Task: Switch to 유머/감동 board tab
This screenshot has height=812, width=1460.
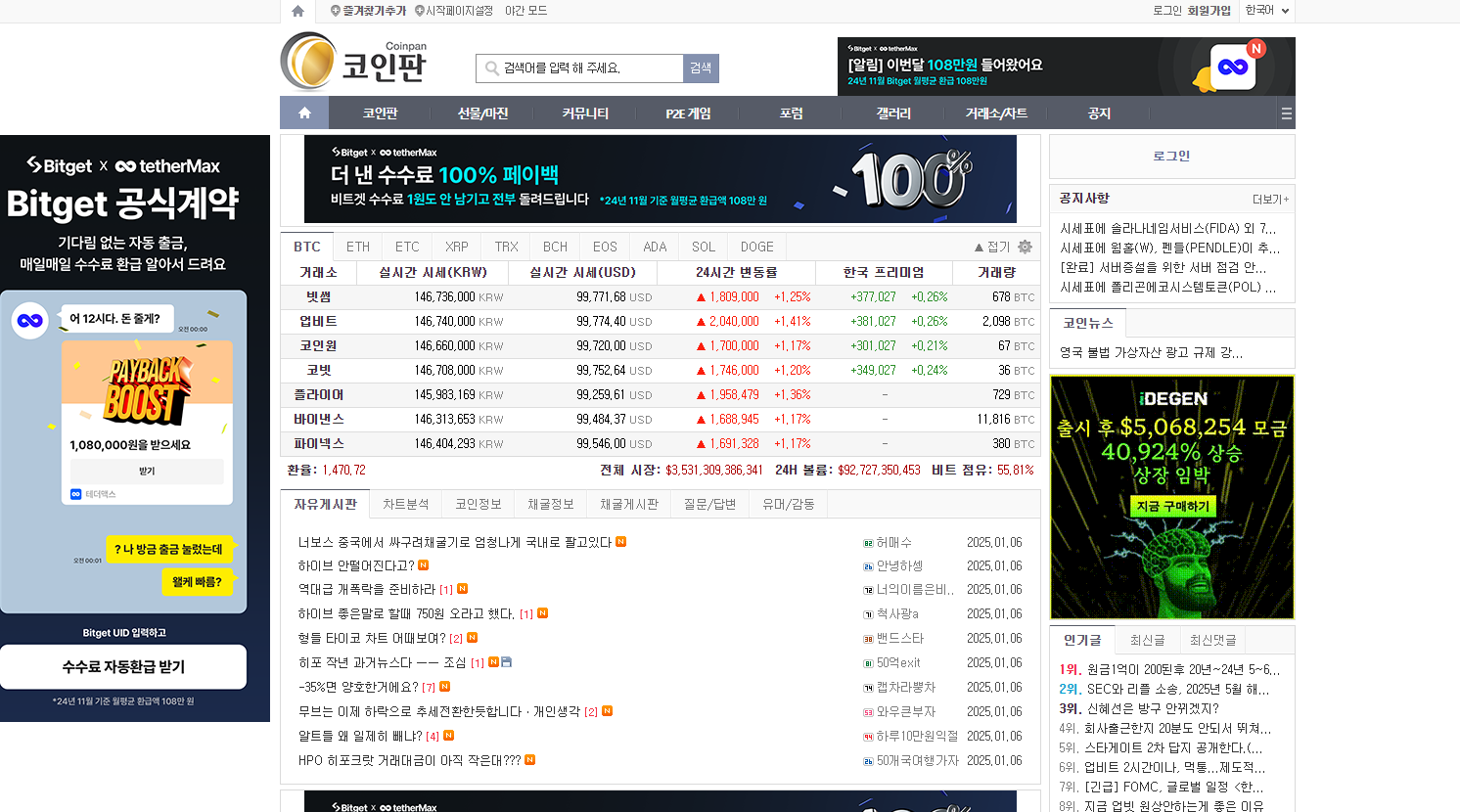Action: pos(788,504)
